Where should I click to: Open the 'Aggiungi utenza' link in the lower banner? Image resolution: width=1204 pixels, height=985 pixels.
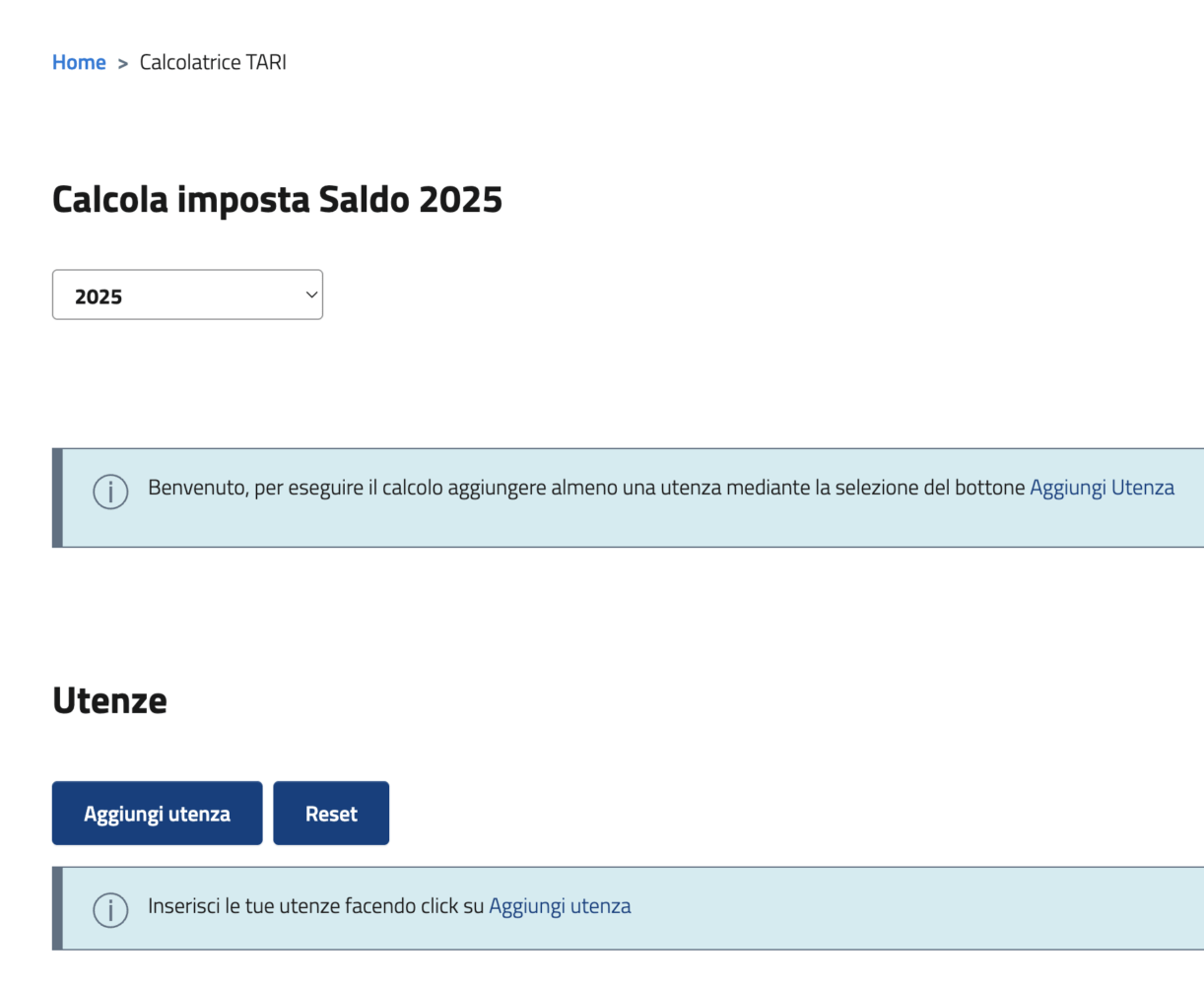pyautogui.click(x=560, y=906)
